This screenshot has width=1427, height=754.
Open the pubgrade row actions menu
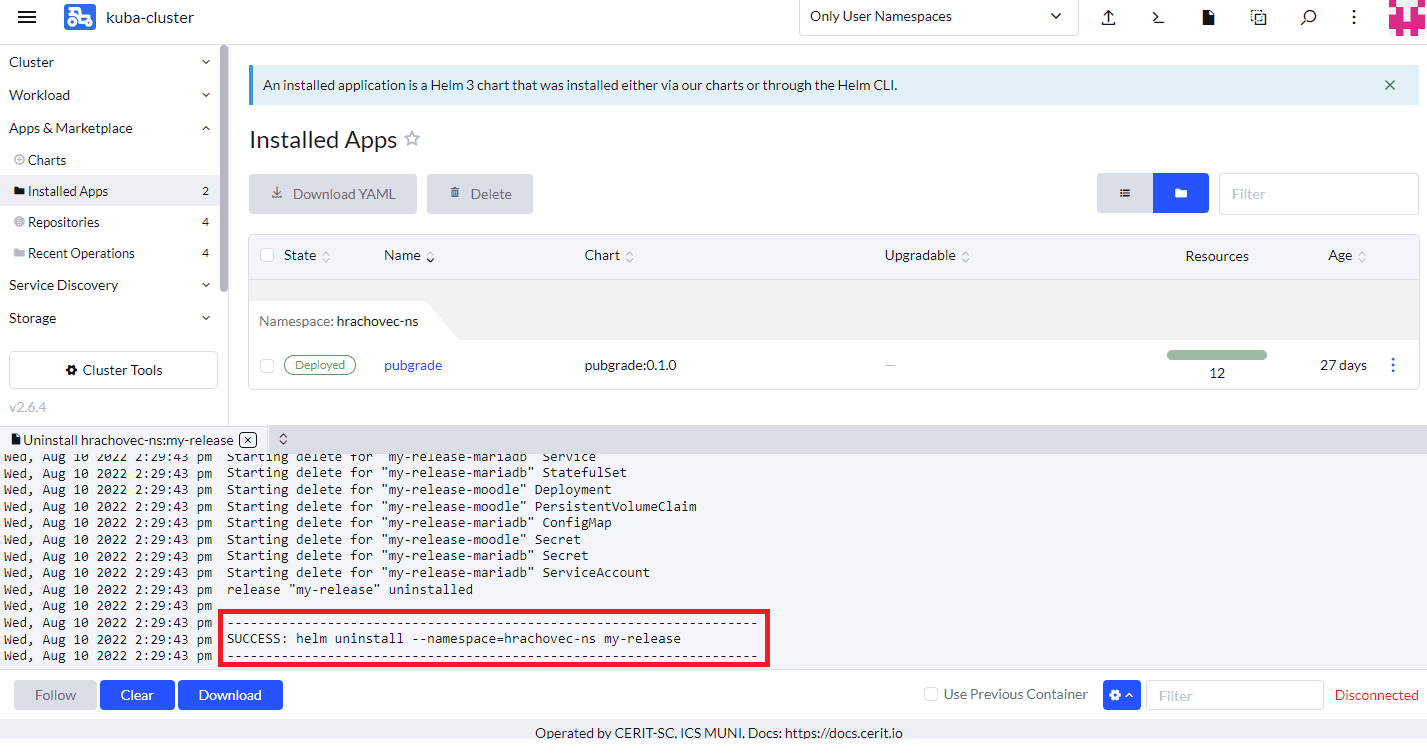tap(1393, 365)
